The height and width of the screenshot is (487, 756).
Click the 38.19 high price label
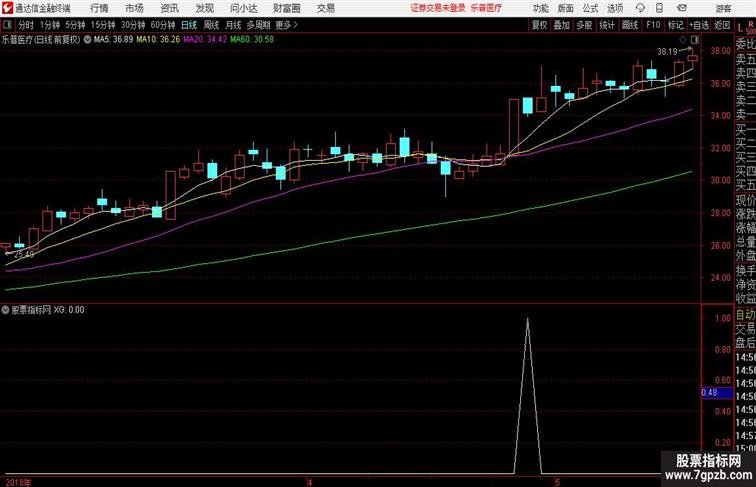click(667, 52)
